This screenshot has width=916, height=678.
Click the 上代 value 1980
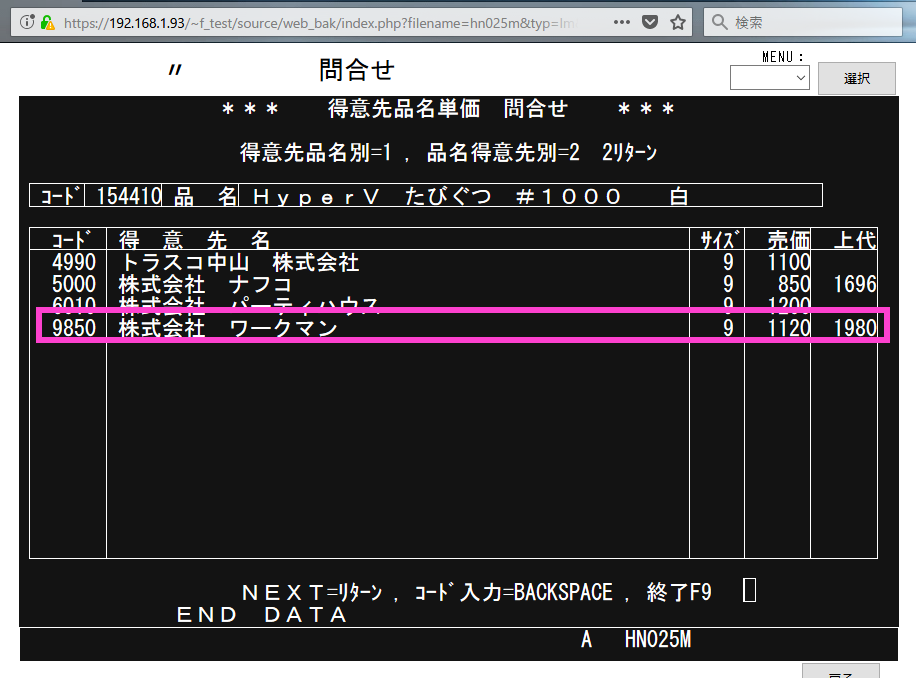[x=853, y=328]
